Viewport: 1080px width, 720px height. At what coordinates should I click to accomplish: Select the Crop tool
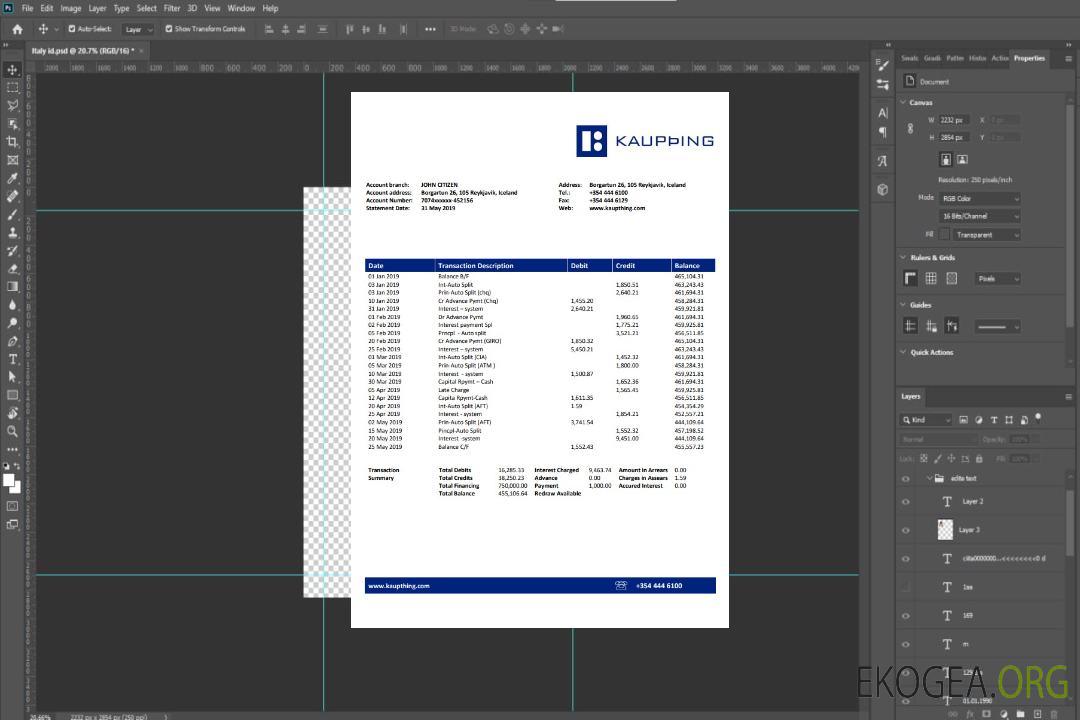12,142
